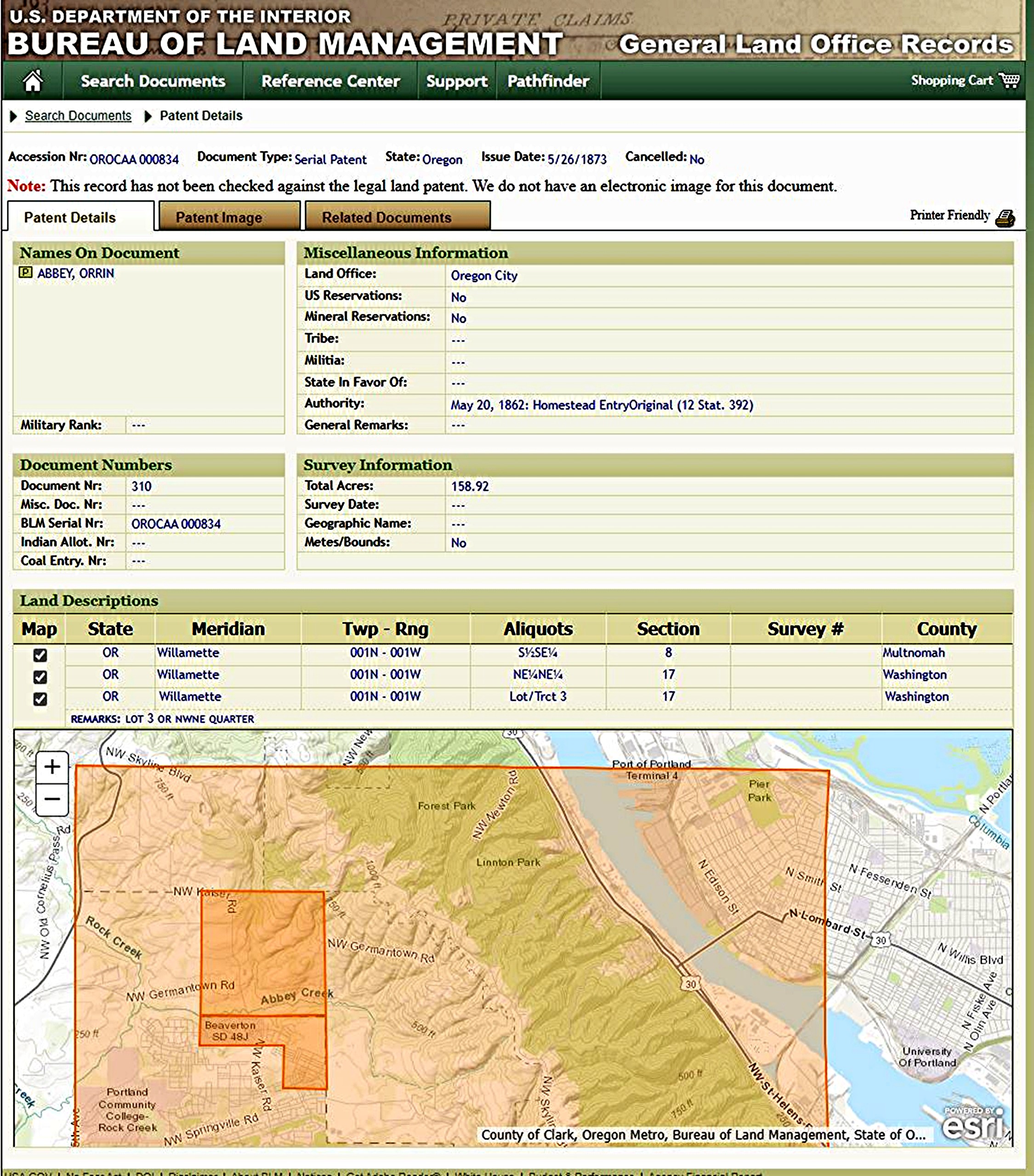Image resolution: width=1034 pixels, height=1176 pixels.
Task: Click the Issue Date 5/26/1873
Action: click(577, 159)
